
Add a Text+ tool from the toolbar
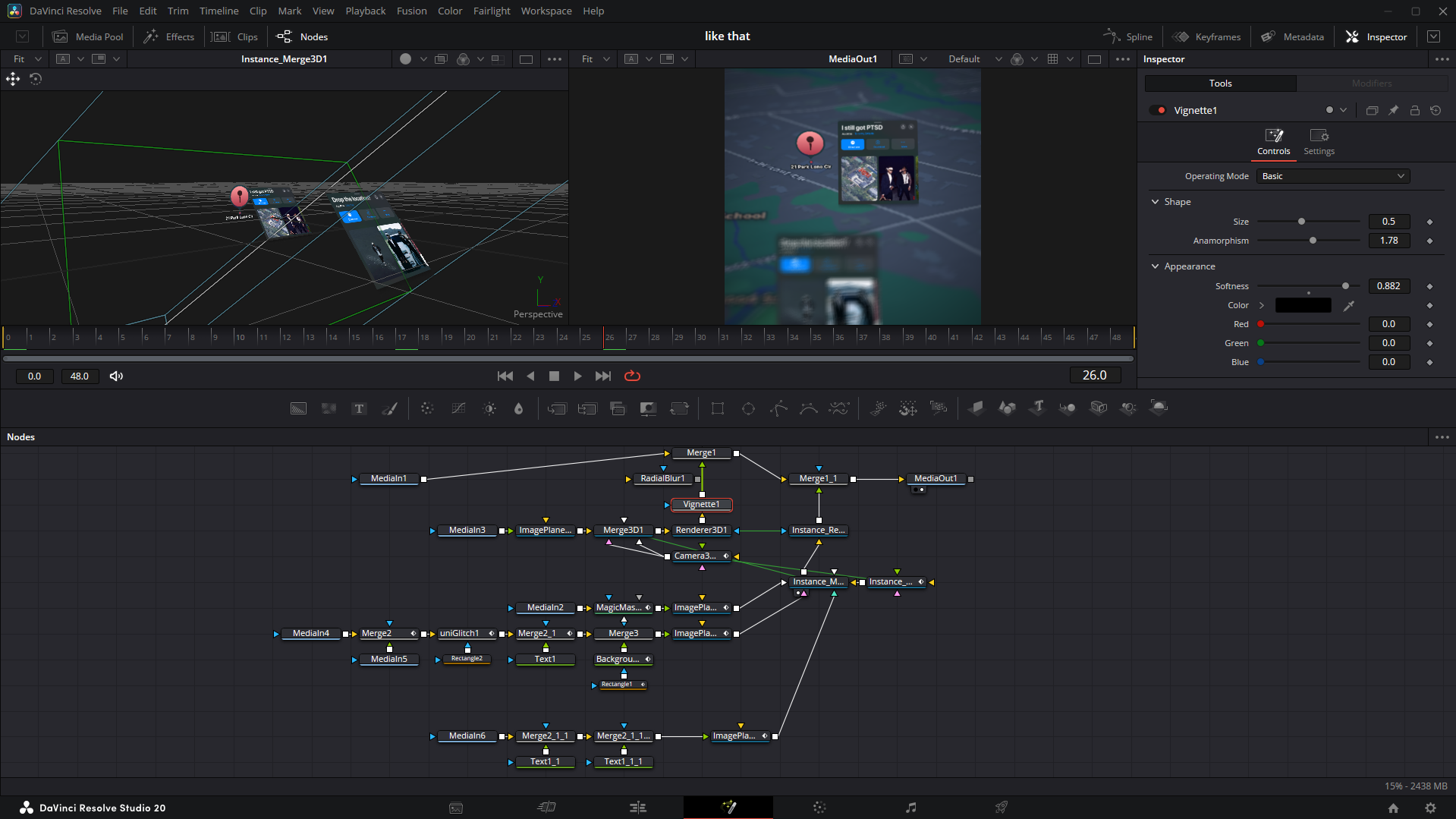pyautogui.click(x=359, y=408)
